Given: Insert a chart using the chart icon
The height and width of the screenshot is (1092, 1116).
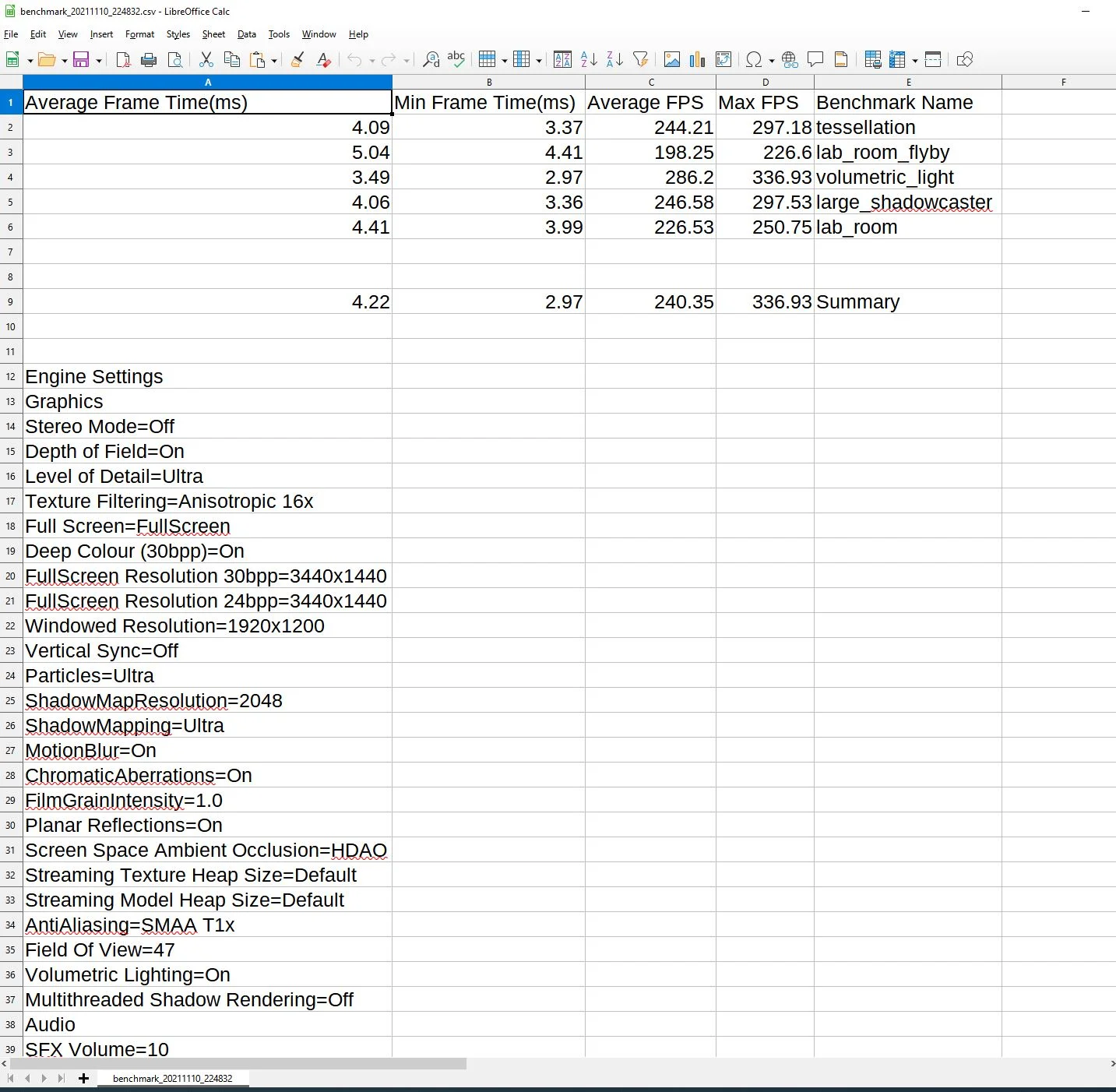Looking at the screenshot, I should pos(697,59).
